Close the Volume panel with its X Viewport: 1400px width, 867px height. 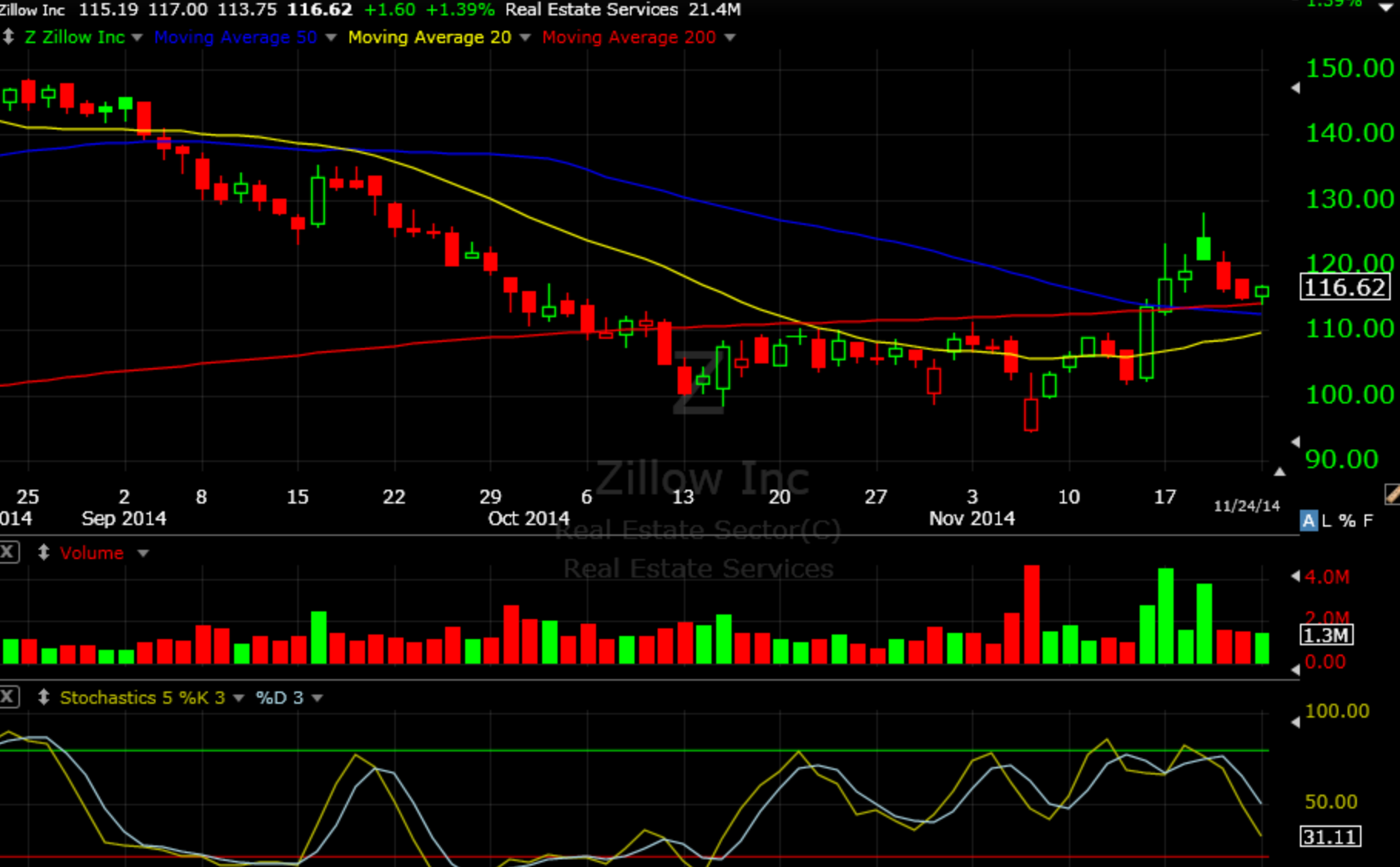(x=8, y=552)
